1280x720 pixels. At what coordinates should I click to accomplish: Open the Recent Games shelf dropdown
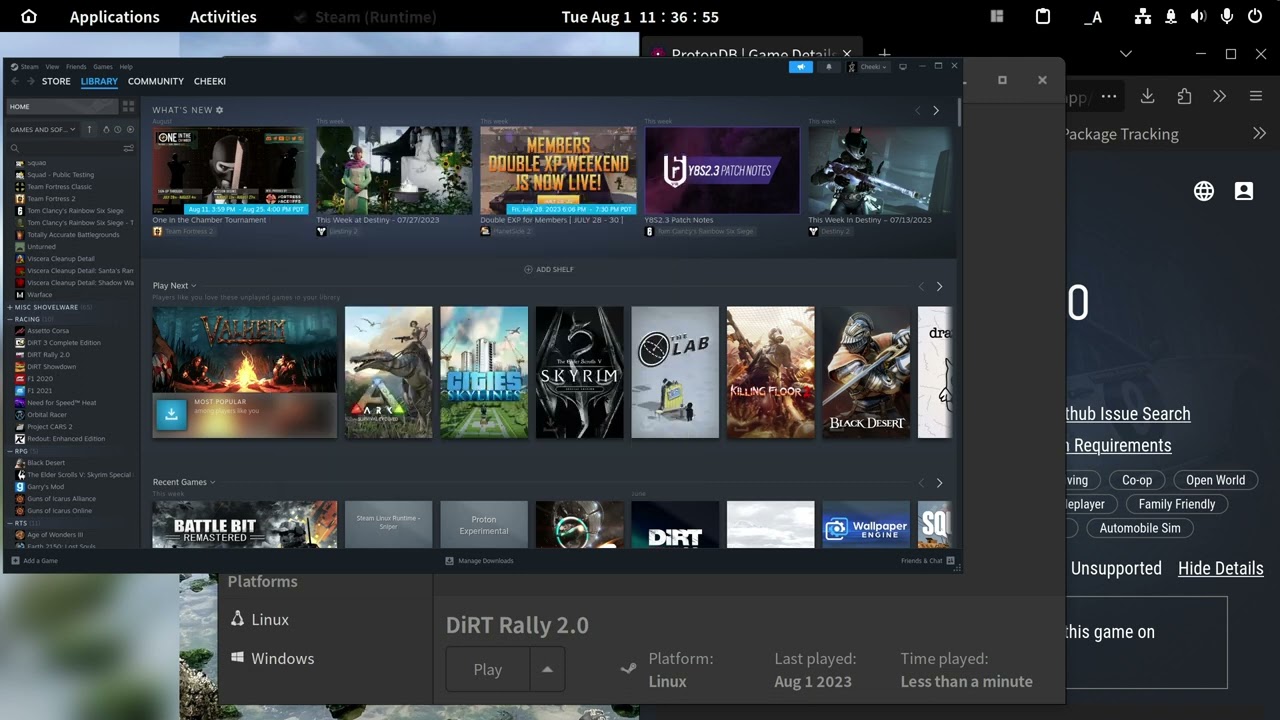click(184, 482)
